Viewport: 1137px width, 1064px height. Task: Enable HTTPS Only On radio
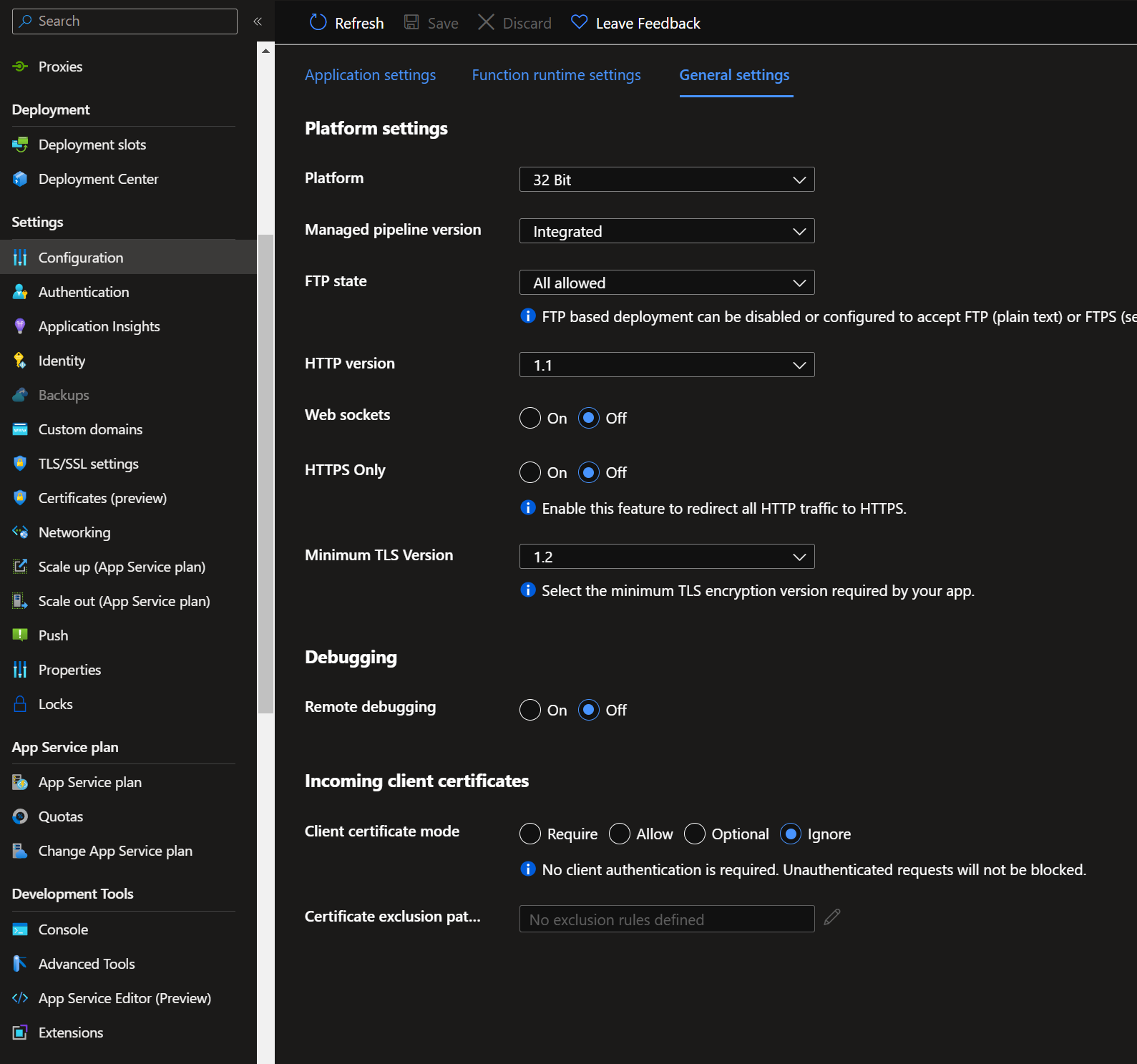click(530, 472)
